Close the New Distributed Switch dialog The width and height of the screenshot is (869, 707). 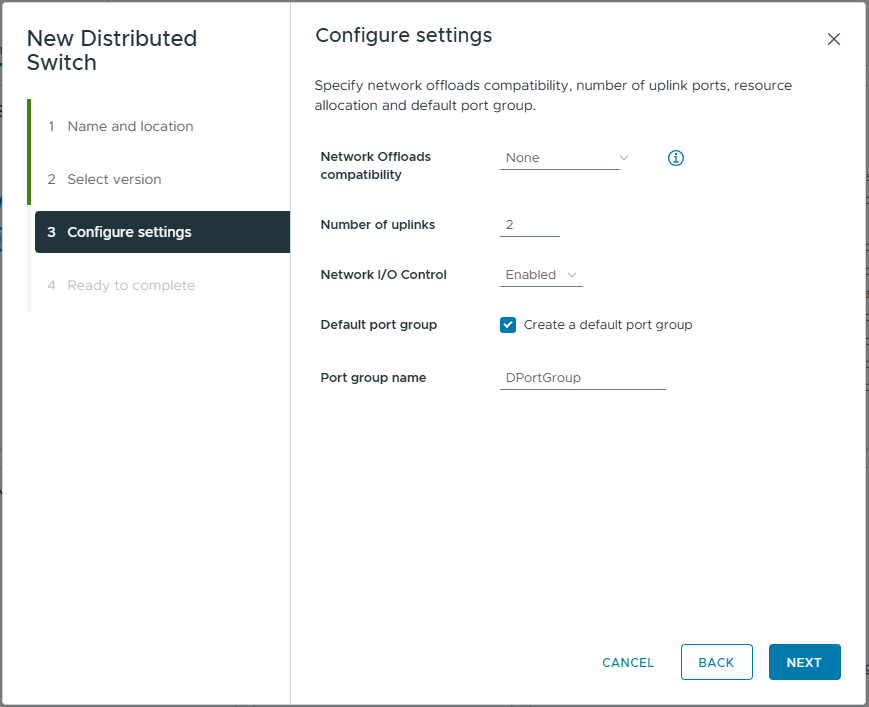click(x=833, y=39)
